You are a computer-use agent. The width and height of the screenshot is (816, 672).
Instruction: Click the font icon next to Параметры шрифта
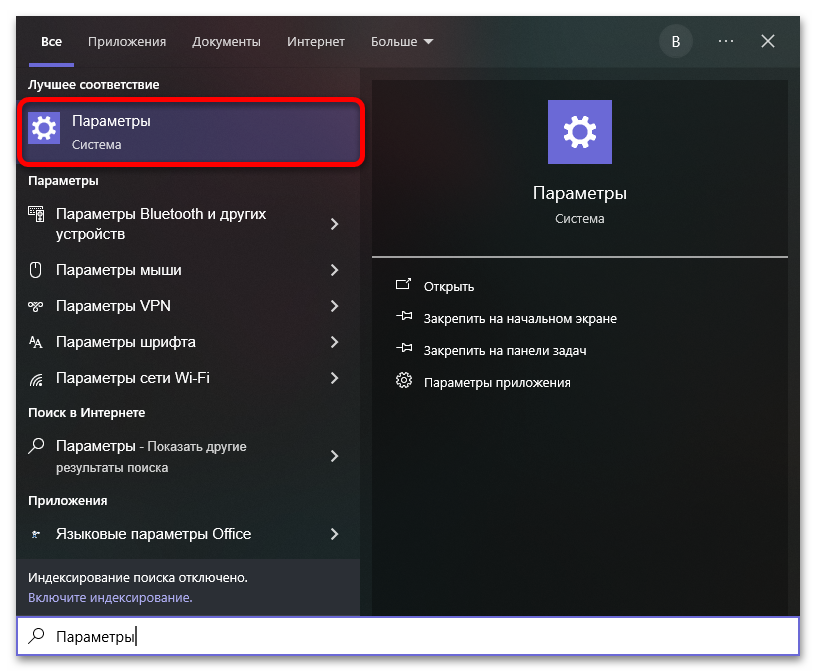tap(35, 342)
